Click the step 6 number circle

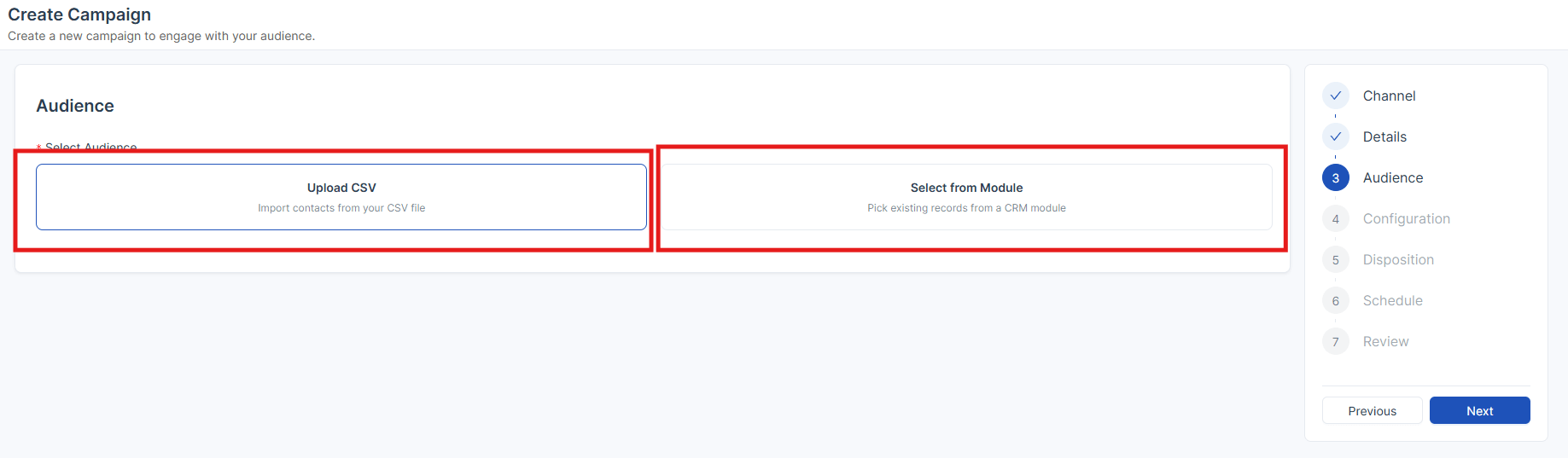pyautogui.click(x=1336, y=300)
